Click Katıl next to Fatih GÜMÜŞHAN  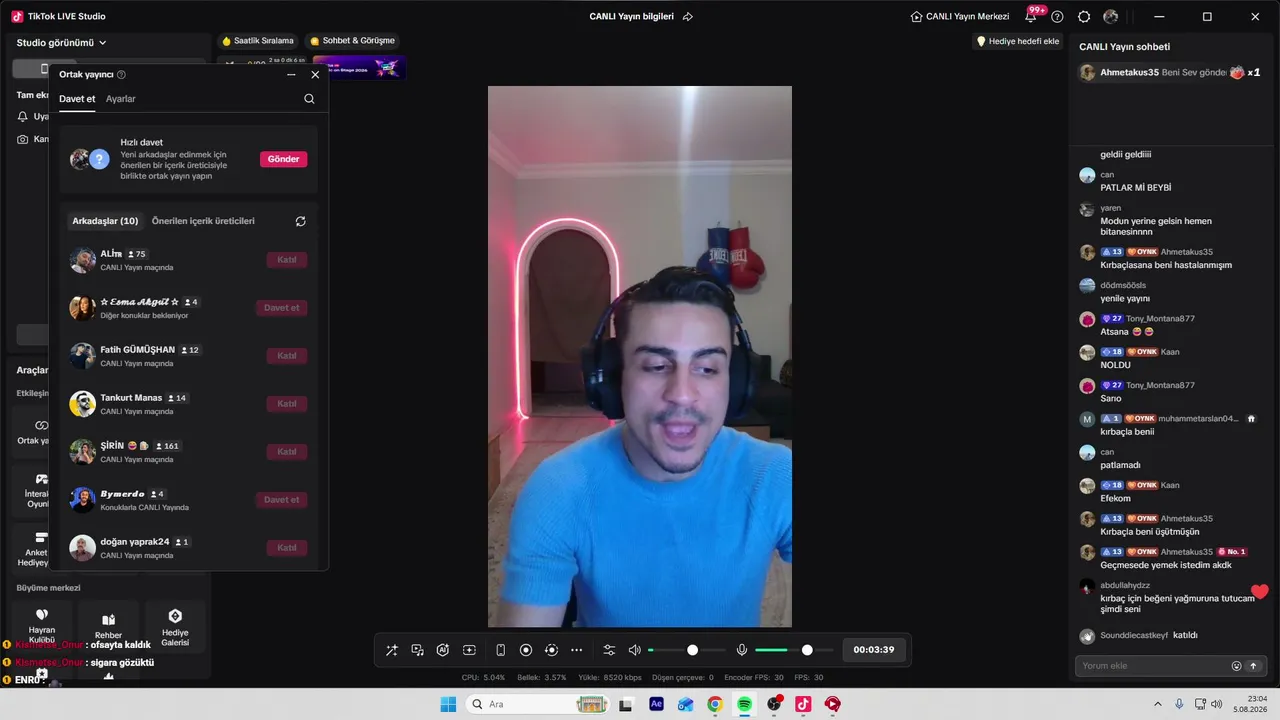(x=287, y=356)
